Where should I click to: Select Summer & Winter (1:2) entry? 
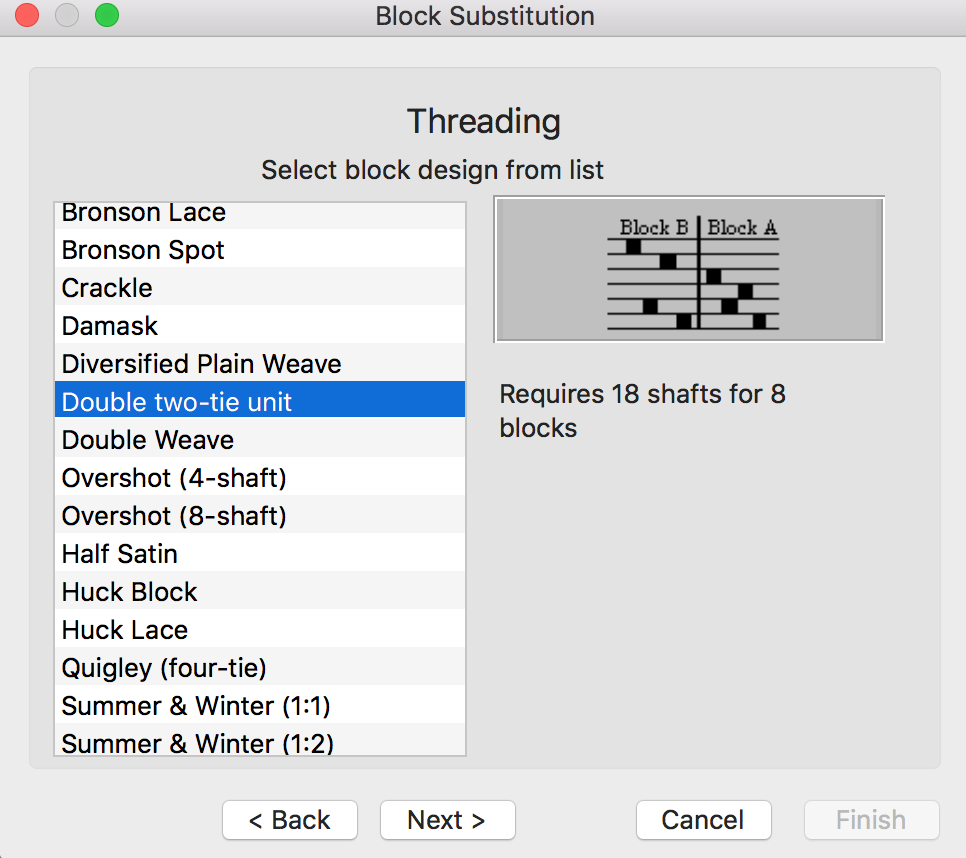(197, 743)
